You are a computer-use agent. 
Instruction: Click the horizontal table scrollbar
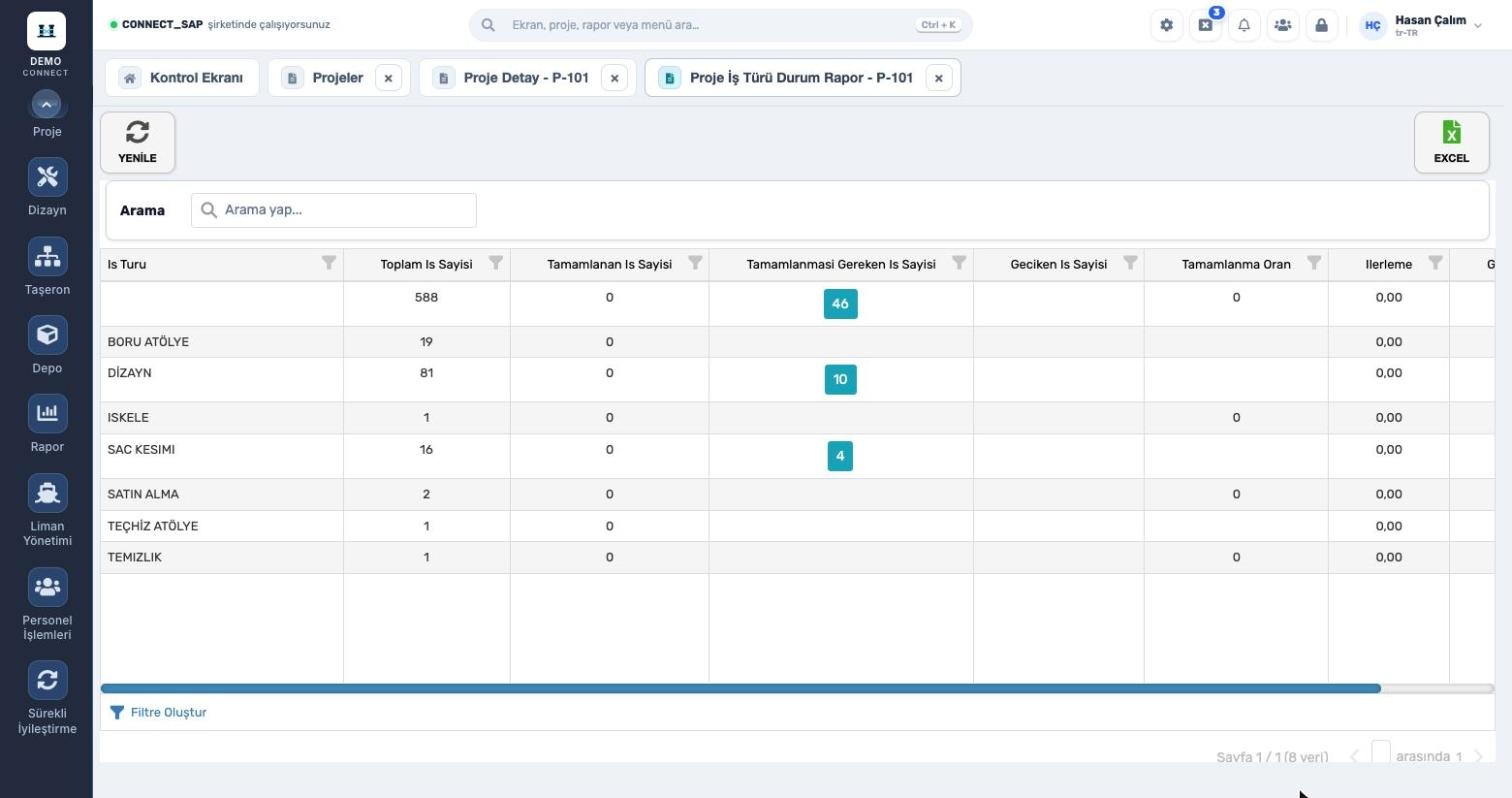(x=740, y=689)
